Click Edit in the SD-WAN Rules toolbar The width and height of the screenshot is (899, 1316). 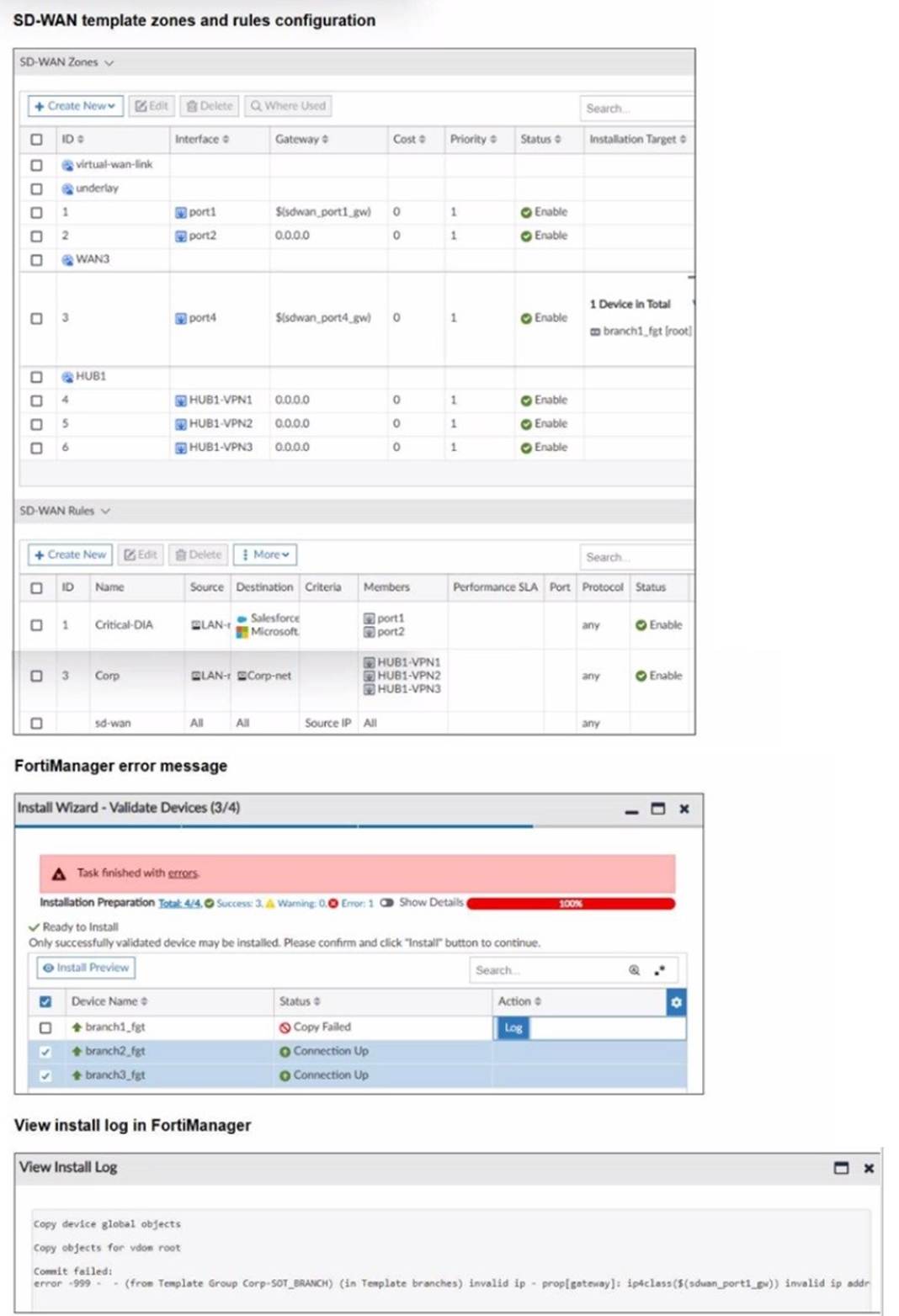tap(140, 555)
